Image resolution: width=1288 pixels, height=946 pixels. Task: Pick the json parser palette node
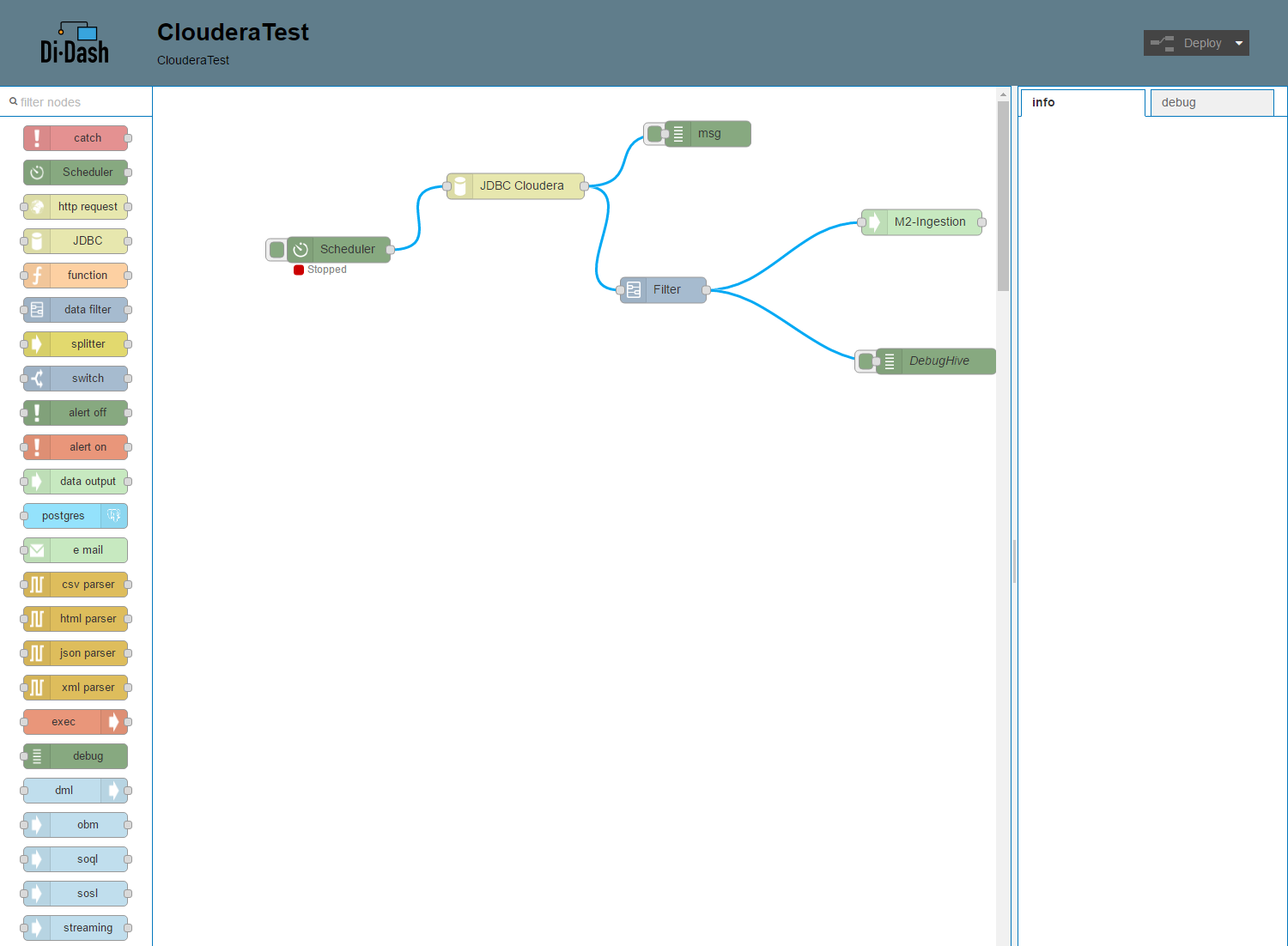(x=76, y=653)
